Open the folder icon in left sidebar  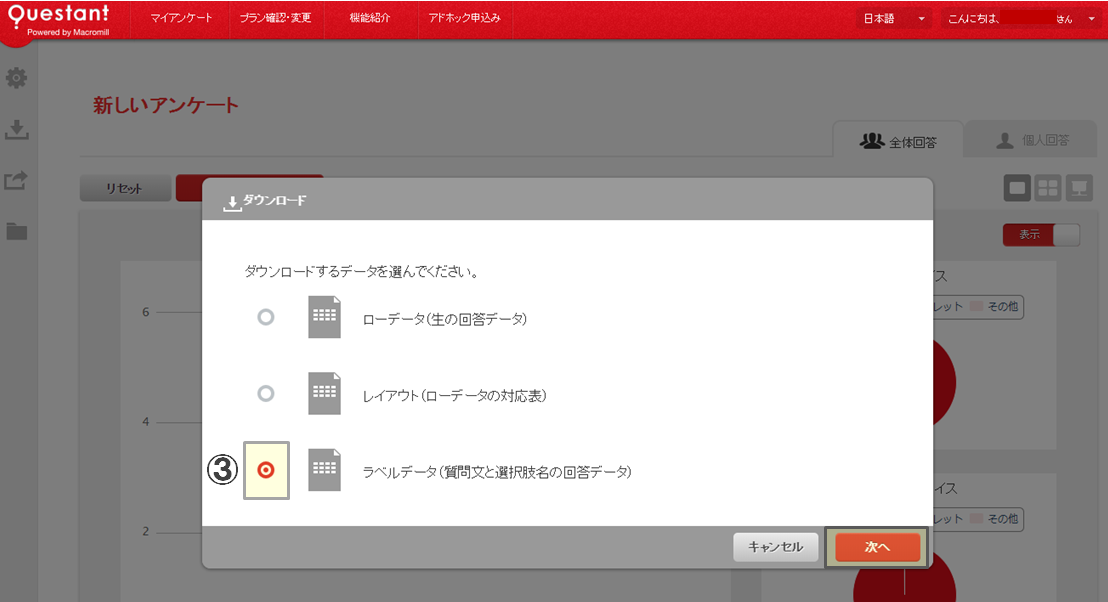point(17,231)
